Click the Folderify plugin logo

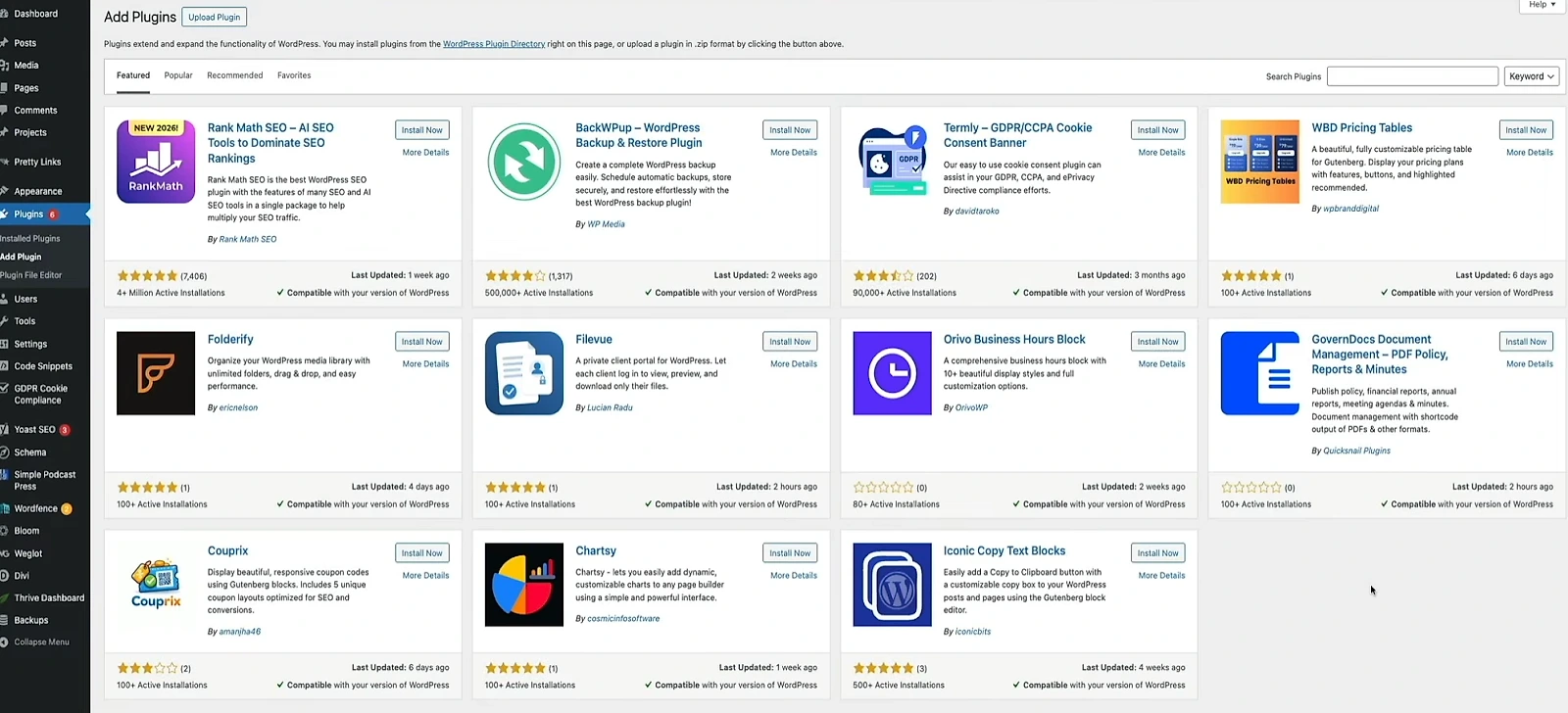click(x=156, y=373)
